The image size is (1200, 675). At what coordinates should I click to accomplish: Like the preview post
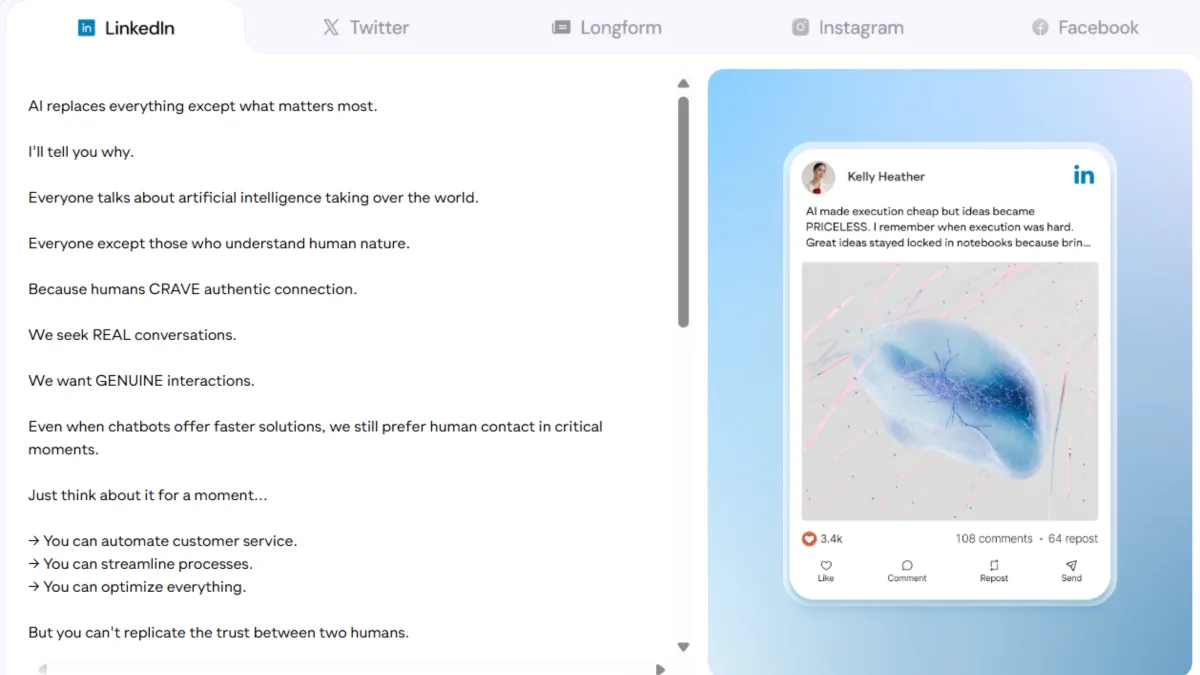point(826,571)
